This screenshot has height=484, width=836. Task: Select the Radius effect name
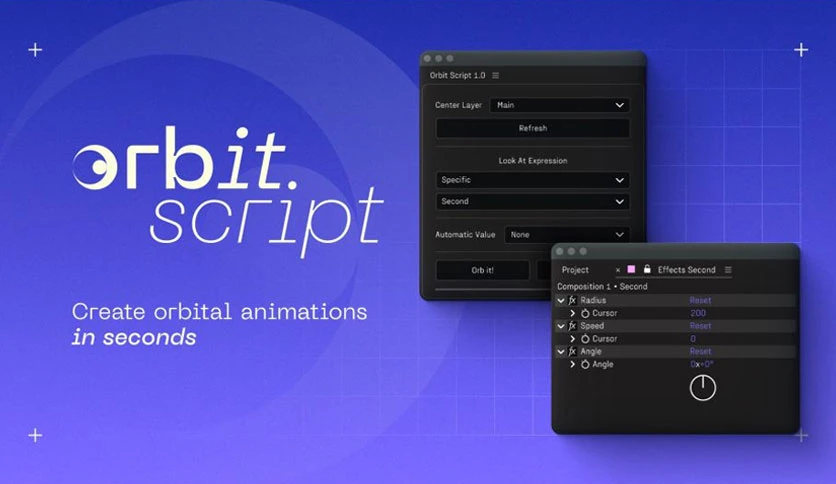[593, 300]
